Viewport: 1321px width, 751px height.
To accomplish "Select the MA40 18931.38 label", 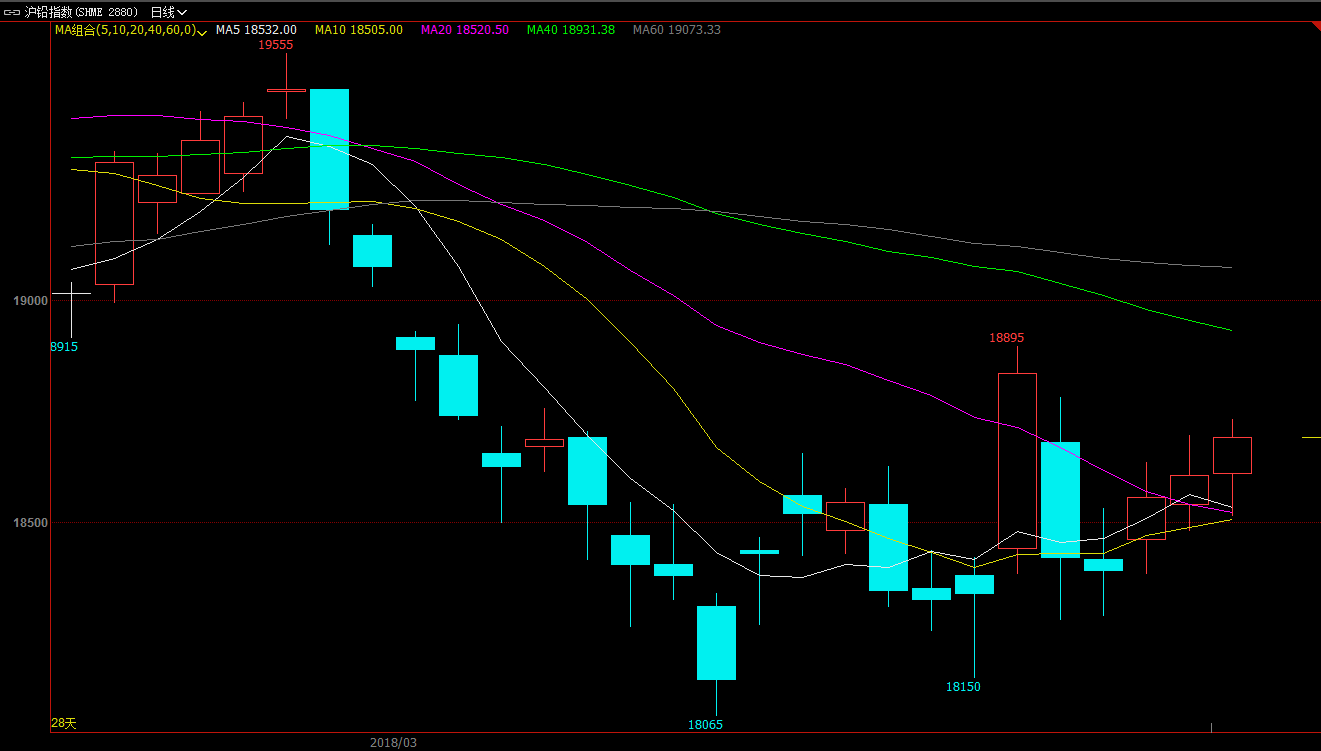I will pos(571,30).
